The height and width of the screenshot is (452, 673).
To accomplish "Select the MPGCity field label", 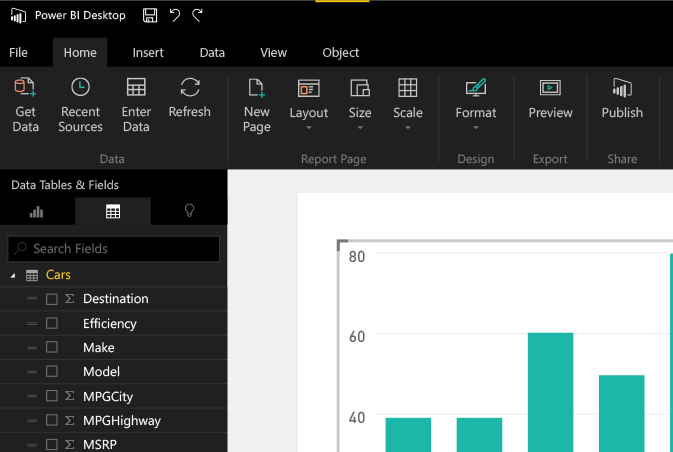I will [x=108, y=397].
